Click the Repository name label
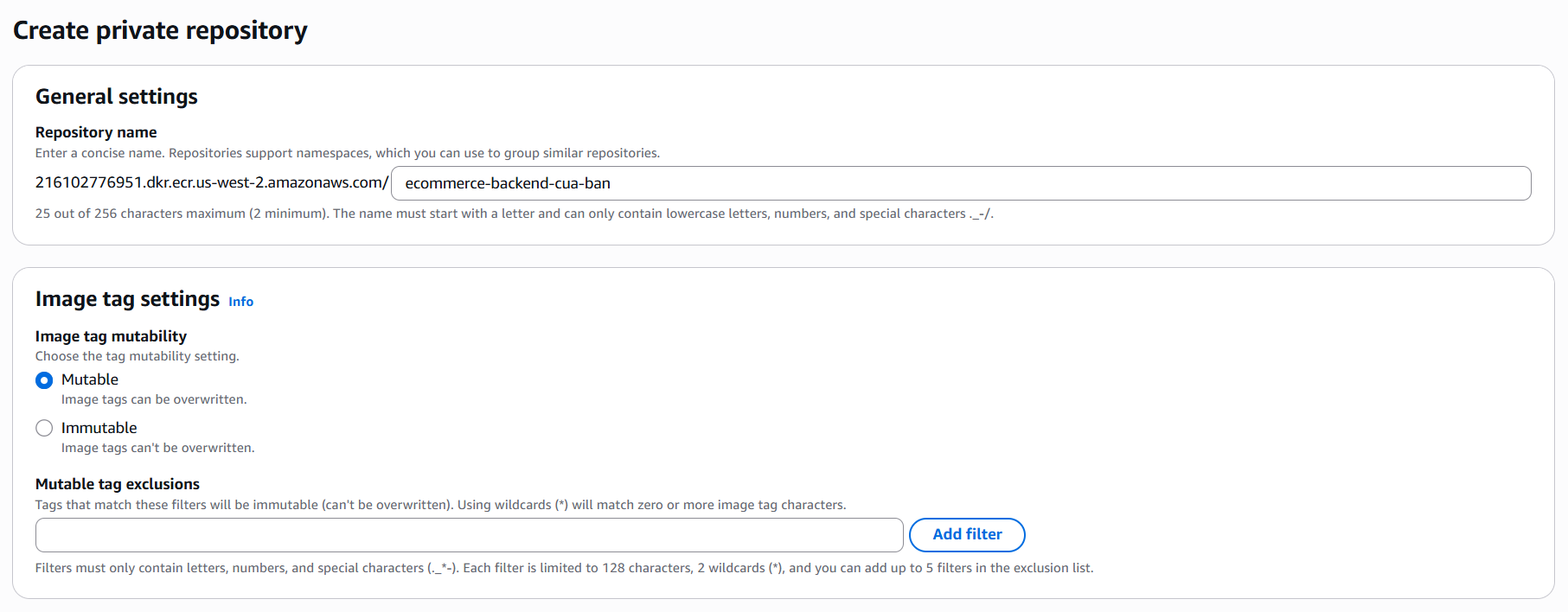1568x612 pixels. coord(95,132)
